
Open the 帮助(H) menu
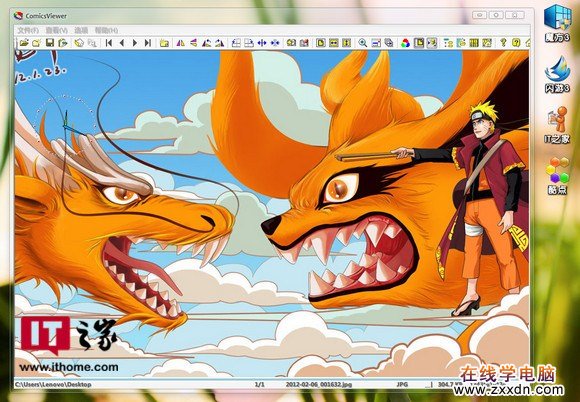pyautogui.click(x=107, y=30)
